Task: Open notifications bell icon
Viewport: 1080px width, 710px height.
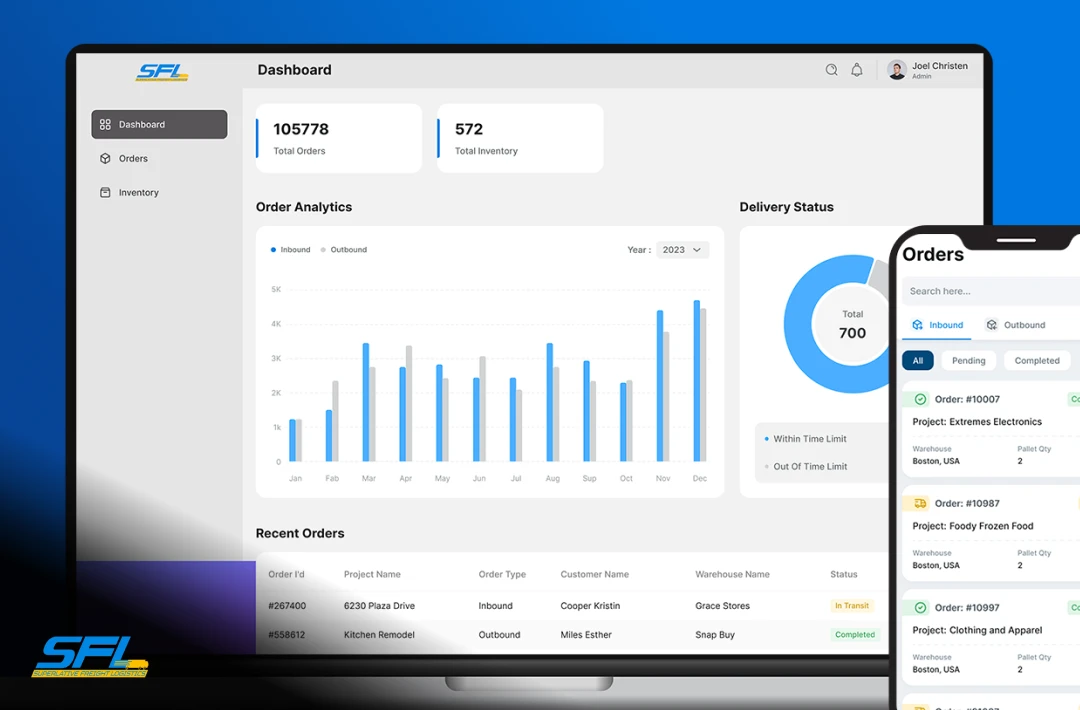Action: coord(857,70)
